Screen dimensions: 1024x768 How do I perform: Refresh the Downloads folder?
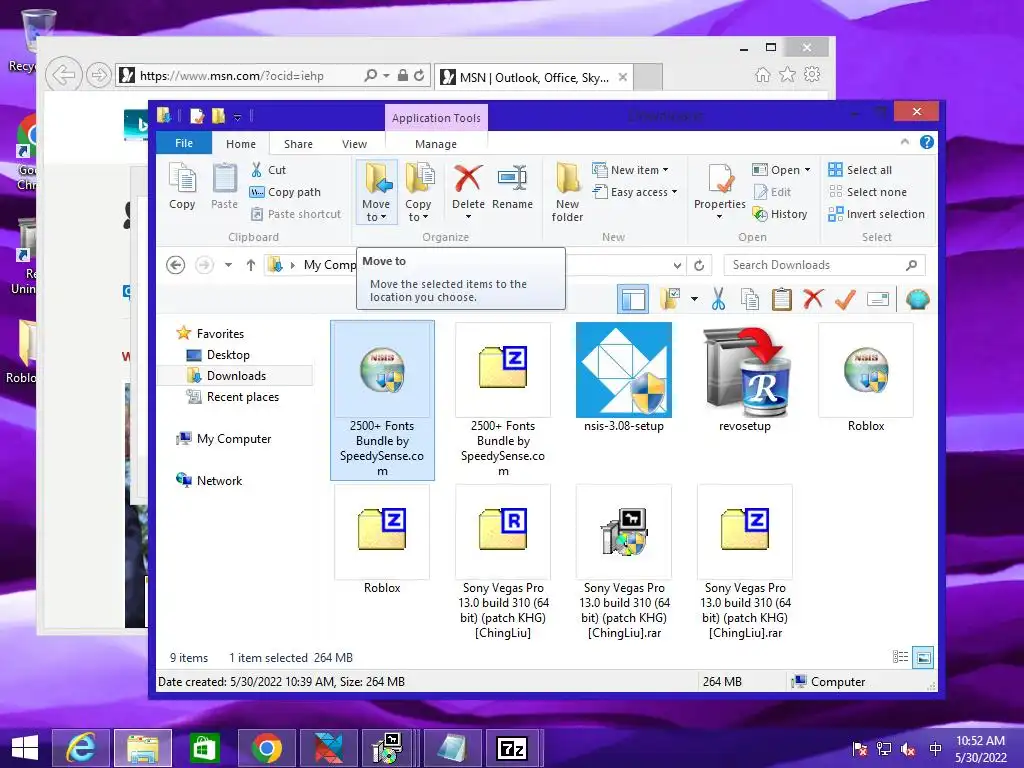pyautogui.click(x=699, y=265)
